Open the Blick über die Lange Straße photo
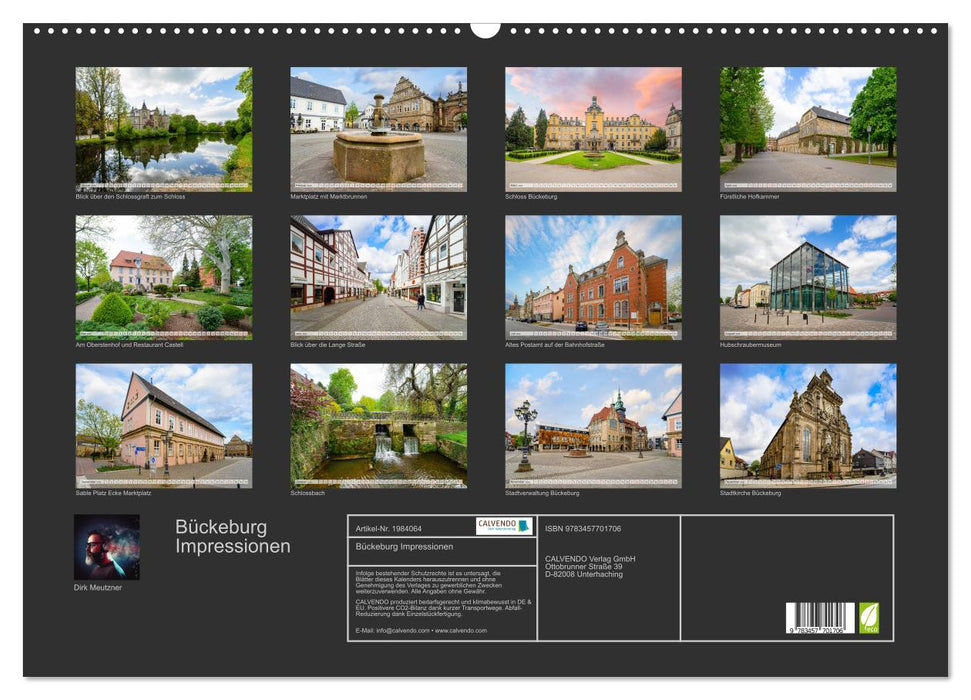The height and width of the screenshot is (700, 971). coord(378,277)
